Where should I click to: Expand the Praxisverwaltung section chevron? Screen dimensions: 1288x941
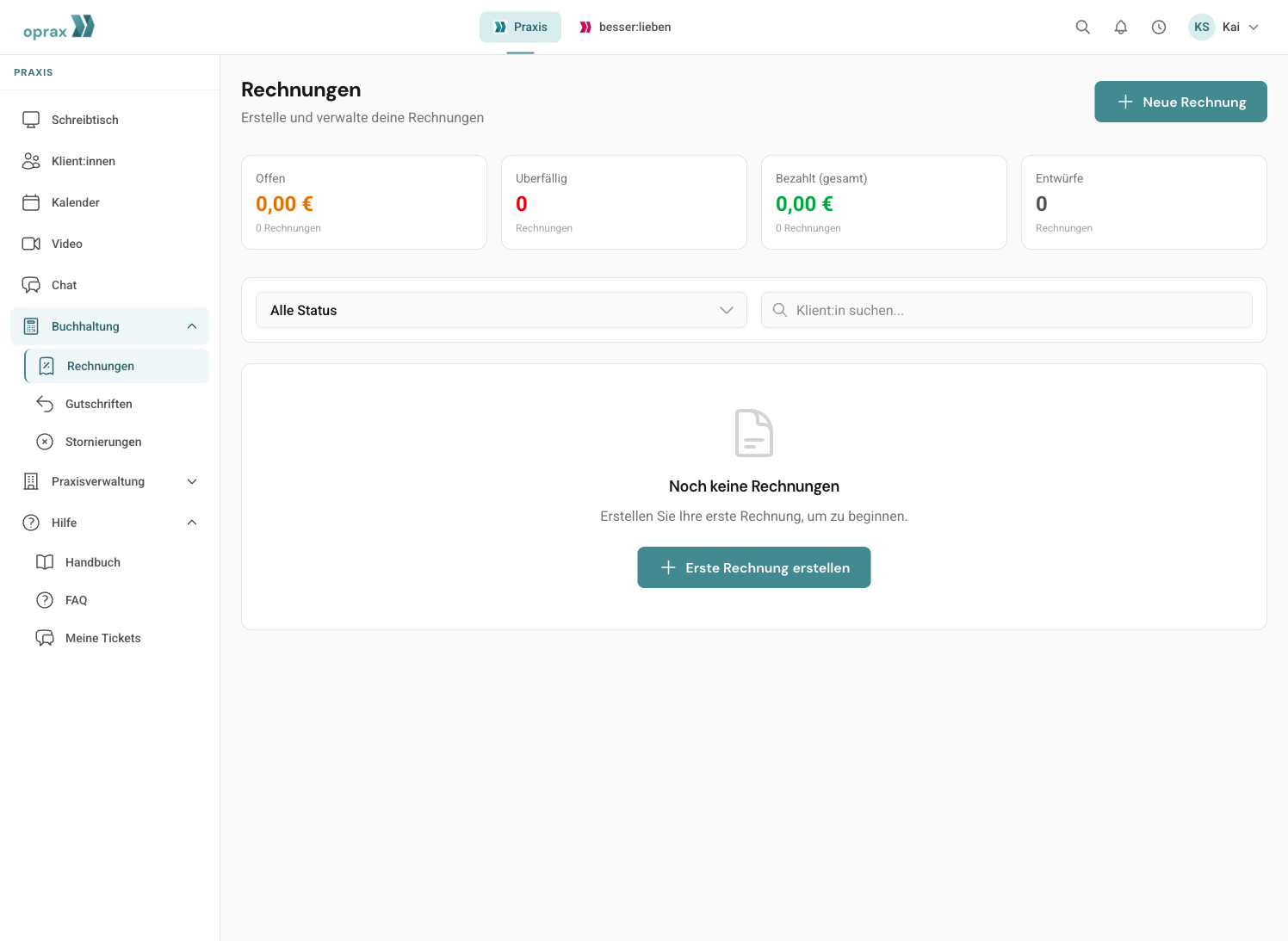[192, 481]
